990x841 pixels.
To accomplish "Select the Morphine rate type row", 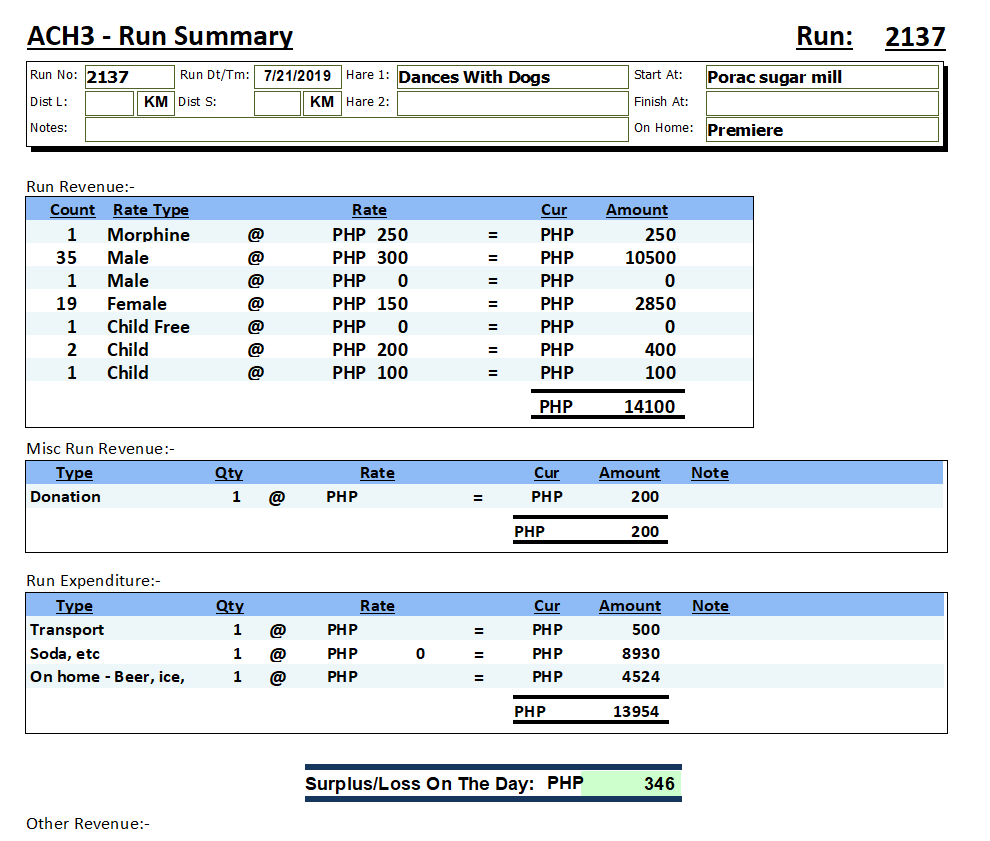I will [x=148, y=235].
